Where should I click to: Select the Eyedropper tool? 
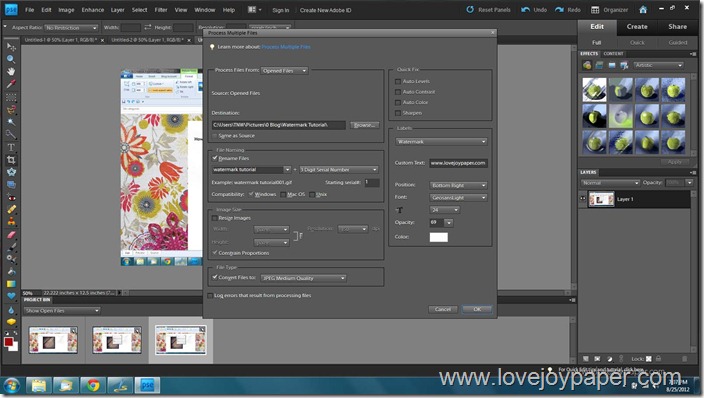tap(11, 84)
